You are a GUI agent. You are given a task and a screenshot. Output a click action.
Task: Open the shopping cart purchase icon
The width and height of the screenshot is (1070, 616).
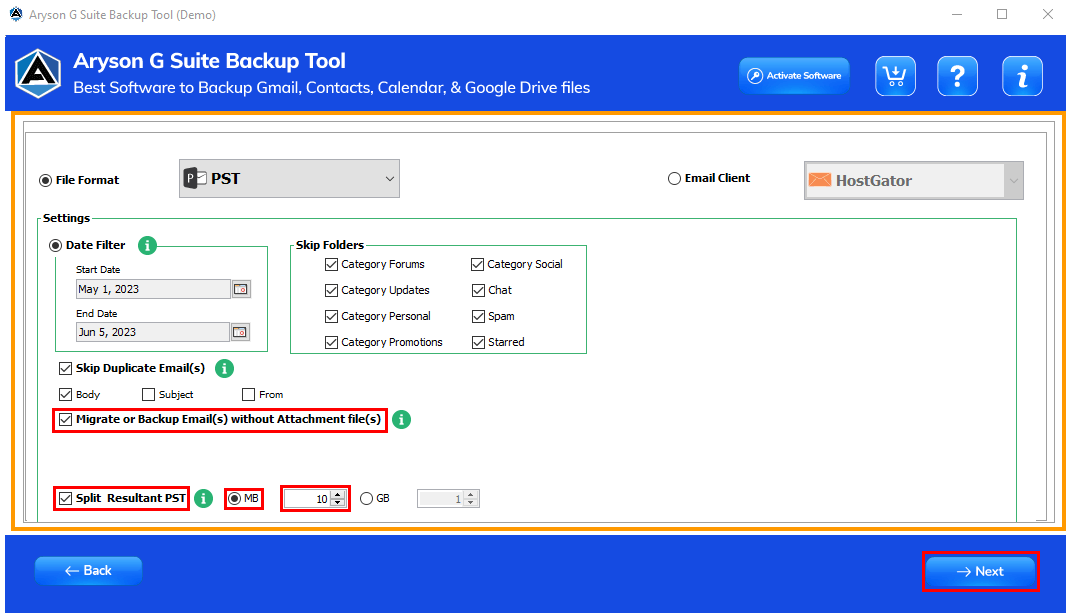tap(895, 76)
